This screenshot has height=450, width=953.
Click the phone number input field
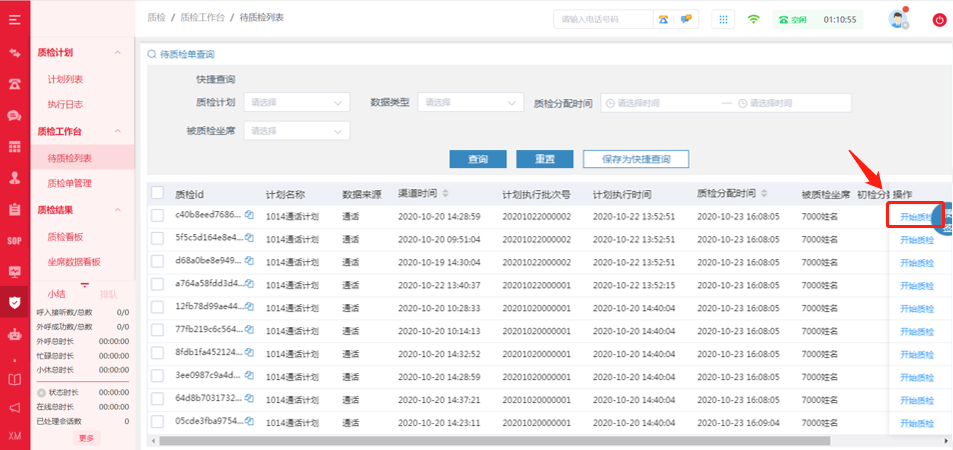coord(602,19)
